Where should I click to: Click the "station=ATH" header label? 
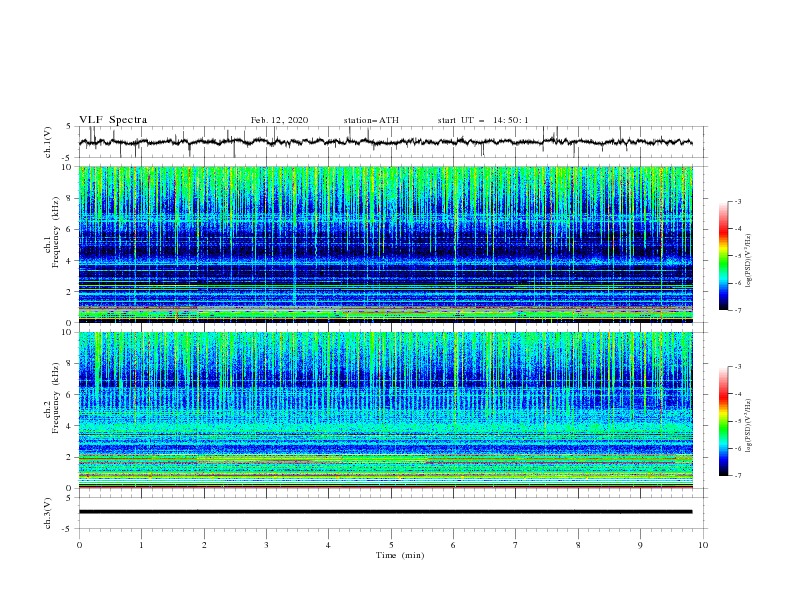click(371, 120)
